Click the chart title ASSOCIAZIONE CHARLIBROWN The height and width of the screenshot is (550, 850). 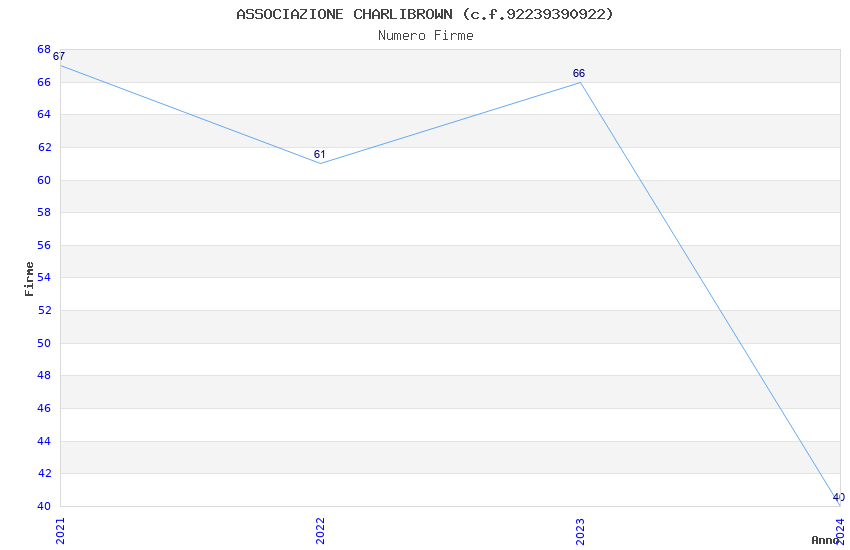[x=424, y=14]
